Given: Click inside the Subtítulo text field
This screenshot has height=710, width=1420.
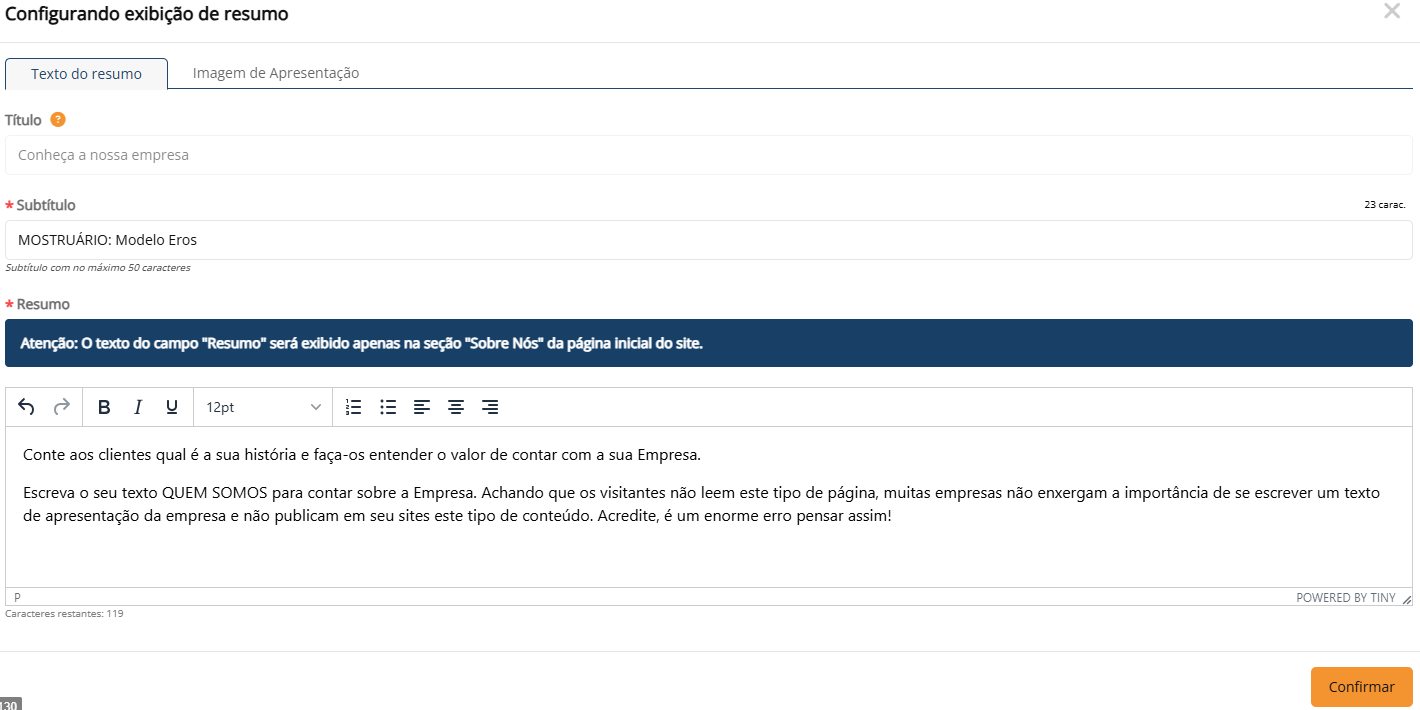Looking at the screenshot, I should (708, 240).
